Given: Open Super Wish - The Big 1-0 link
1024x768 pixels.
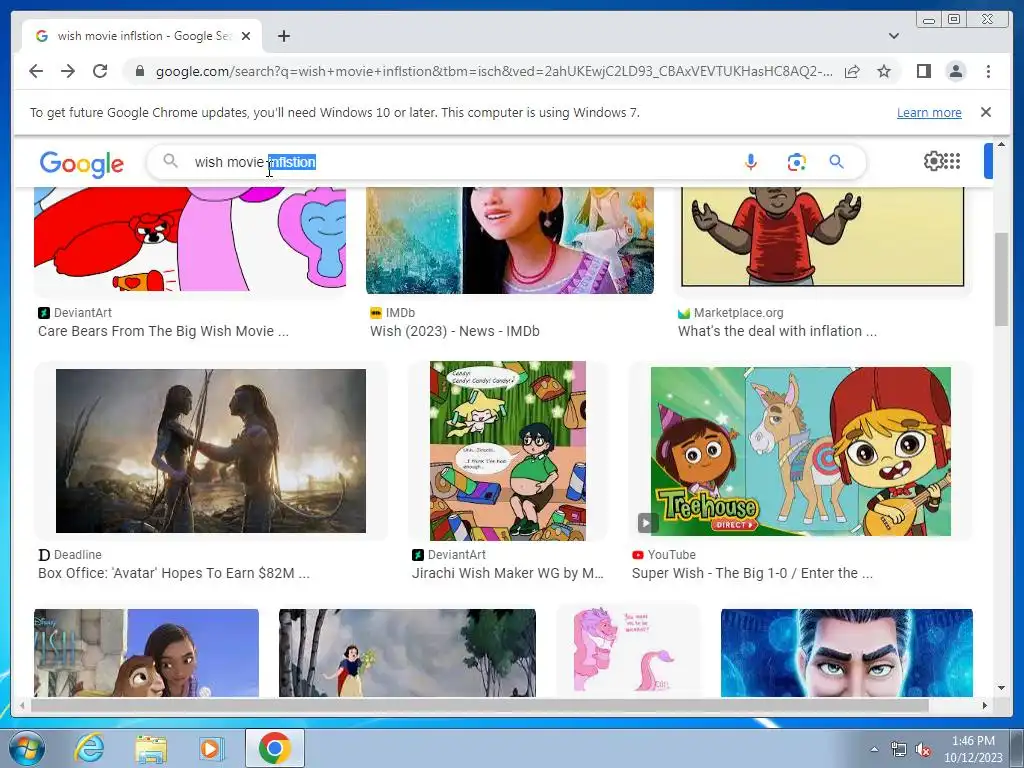Looking at the screenshot, I should coord(752,573).
